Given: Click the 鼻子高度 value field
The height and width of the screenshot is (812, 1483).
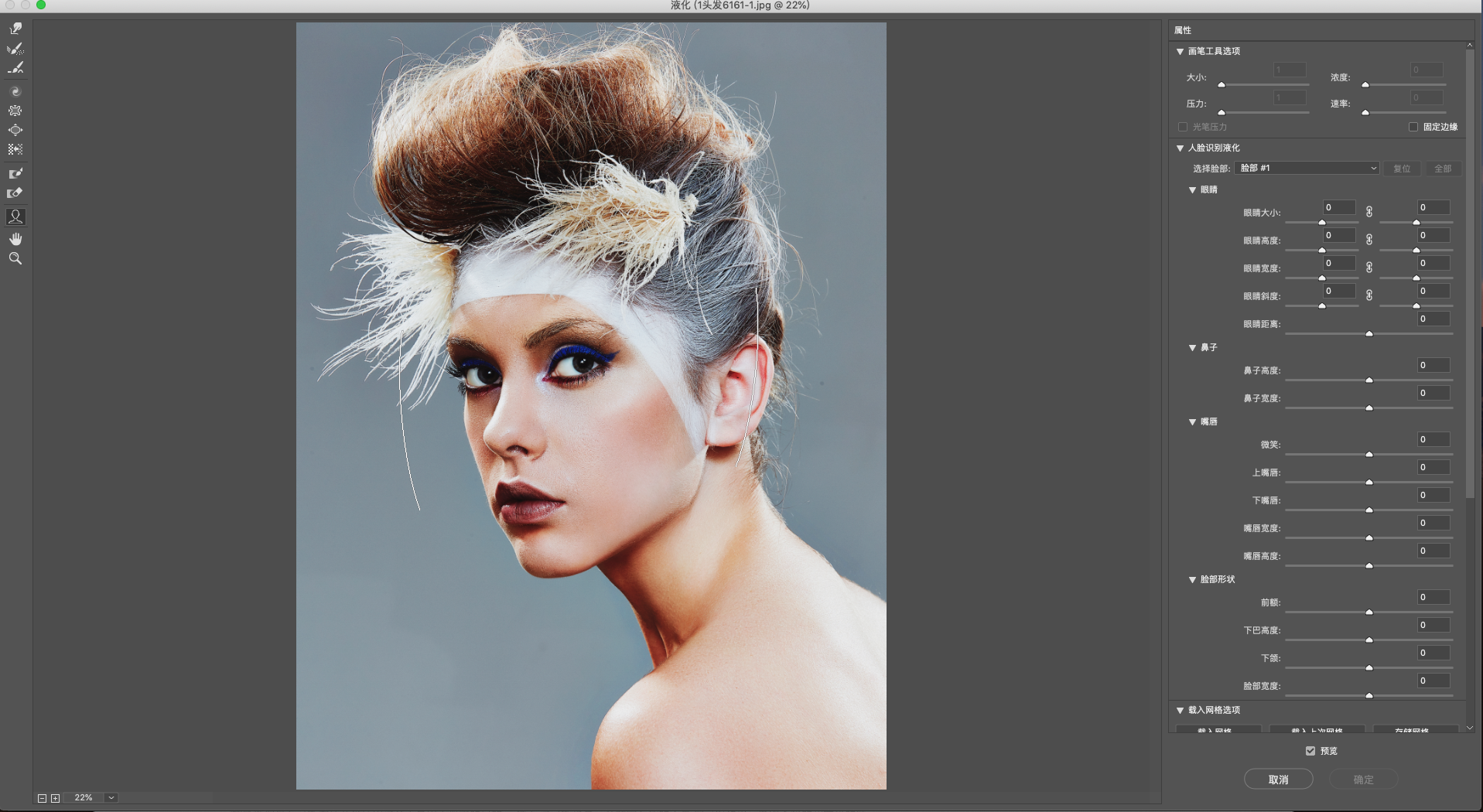Looking at the screenshot, I should [1433, 365].
